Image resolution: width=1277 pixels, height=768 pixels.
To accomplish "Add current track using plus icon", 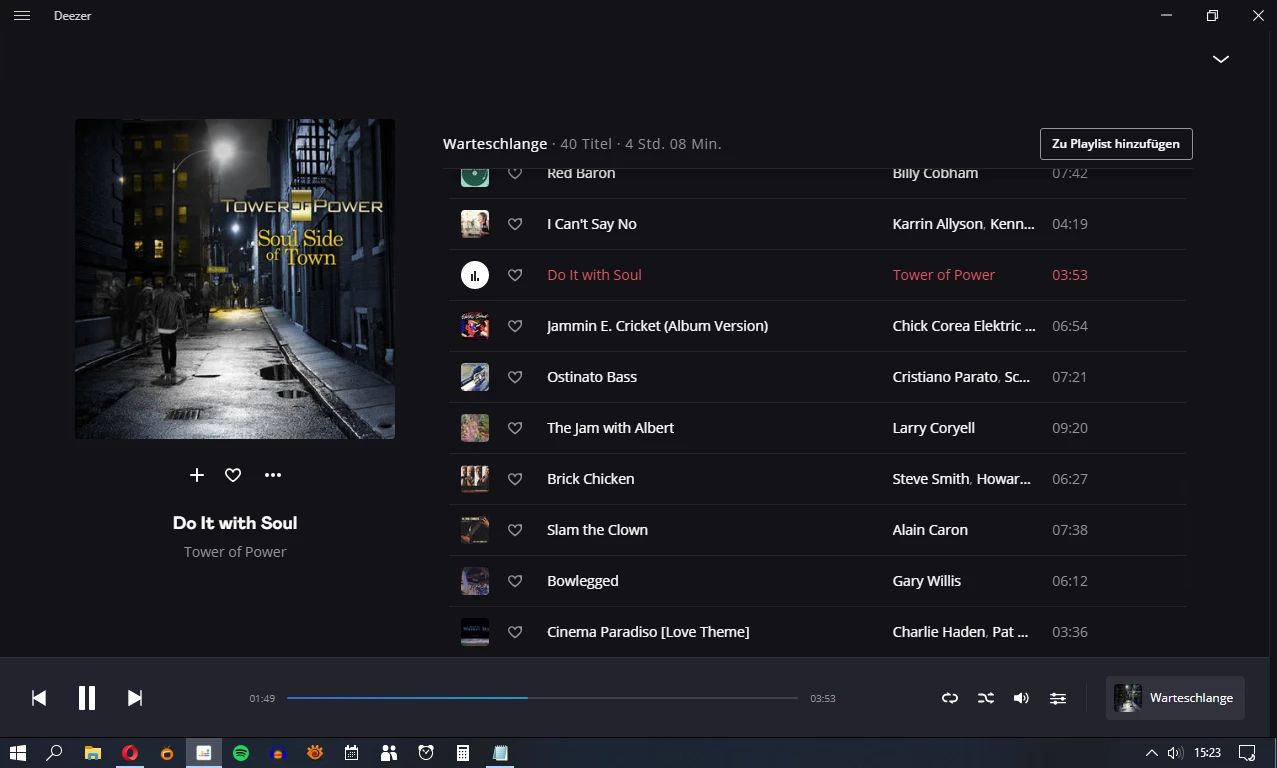I will [x=197, y=475].
